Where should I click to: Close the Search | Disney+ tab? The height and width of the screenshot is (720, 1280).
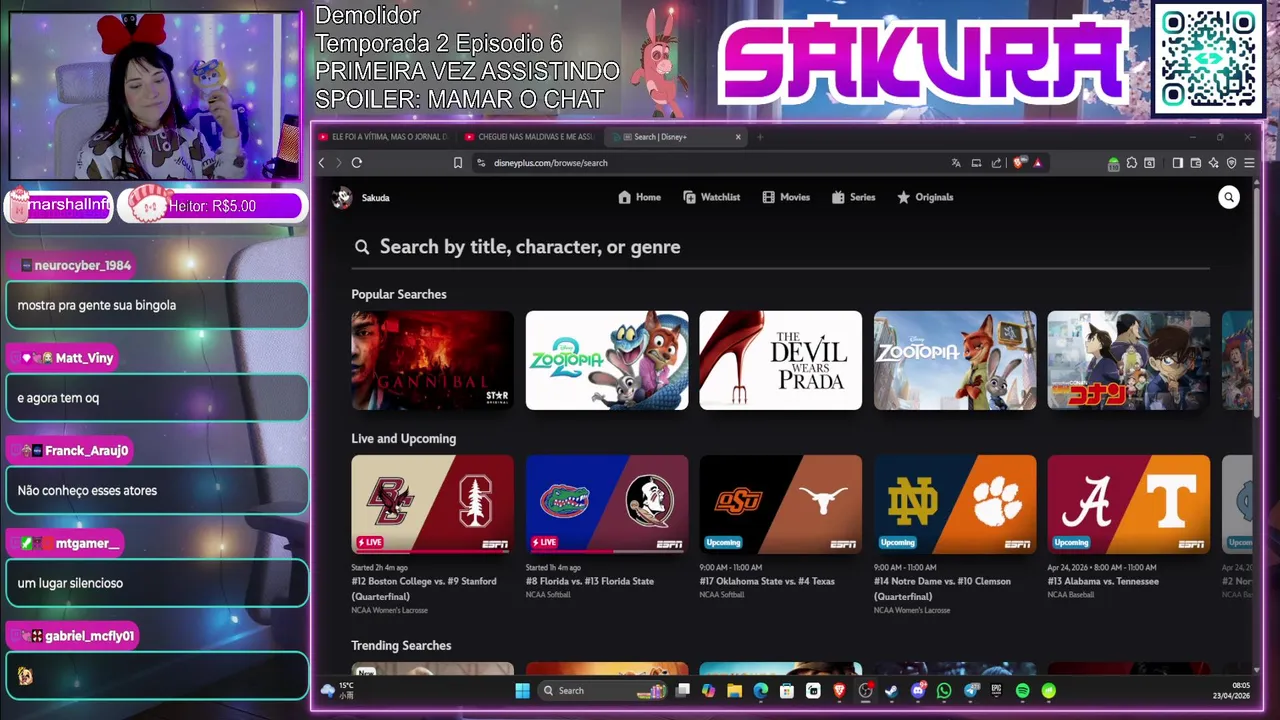pyautogui.click(x=739, y=137)
